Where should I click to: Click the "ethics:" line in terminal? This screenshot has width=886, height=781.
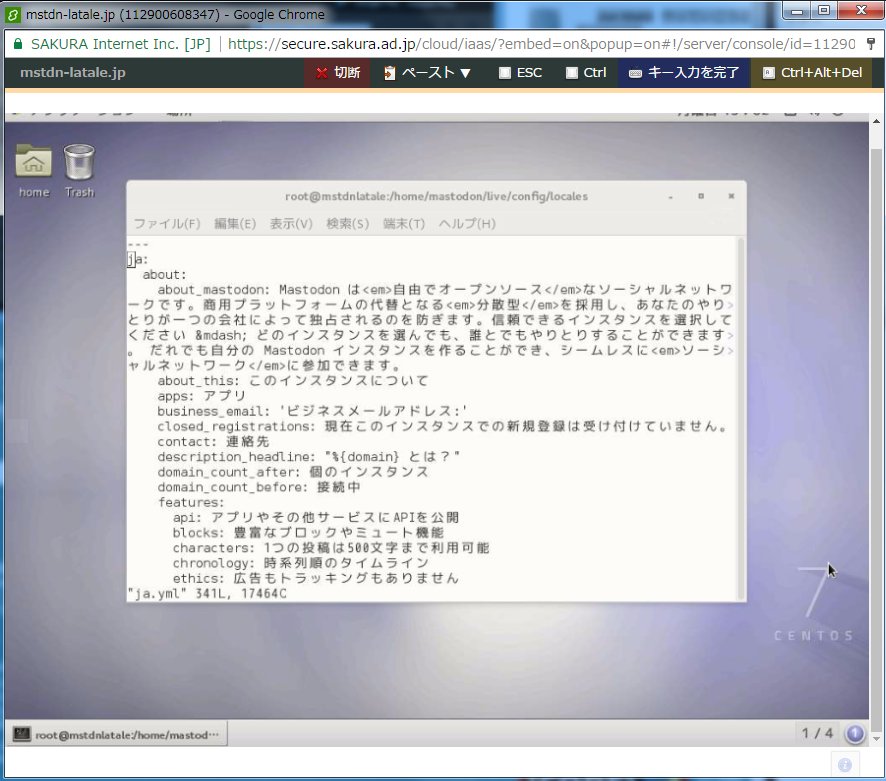pyautogui.click(x=316, y=578)
